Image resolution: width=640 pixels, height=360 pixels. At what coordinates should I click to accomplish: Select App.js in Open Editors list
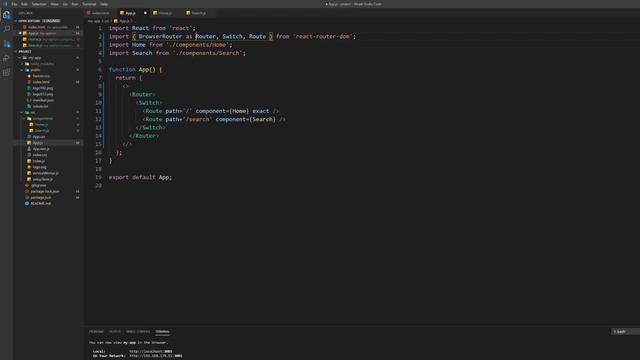(48, 33)
